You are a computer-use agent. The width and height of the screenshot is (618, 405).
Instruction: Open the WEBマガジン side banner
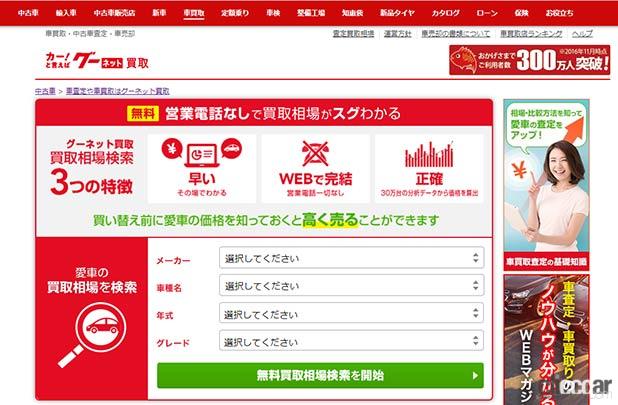[x=546, y=340]
